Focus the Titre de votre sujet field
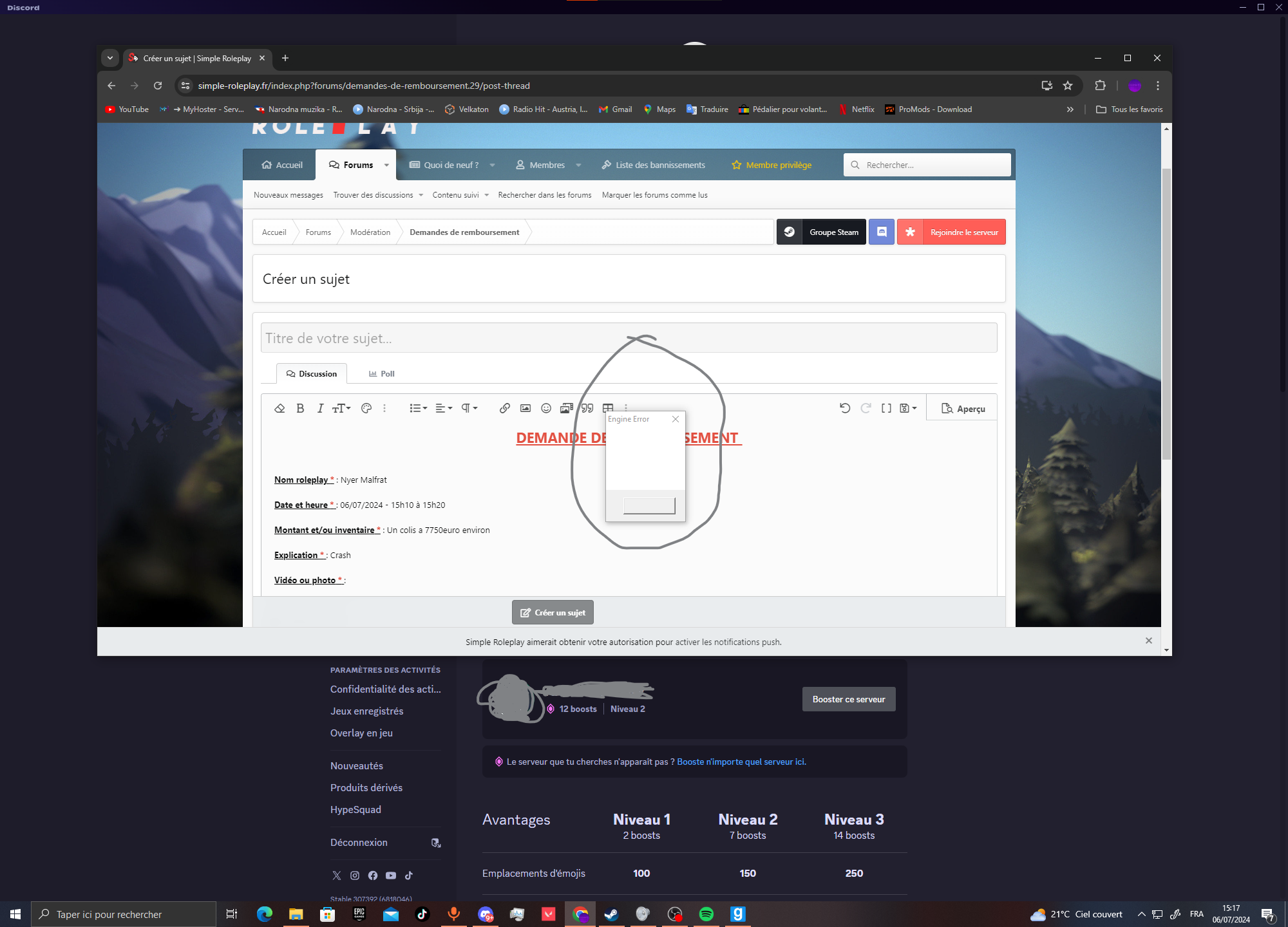 [x=629, y=338]
